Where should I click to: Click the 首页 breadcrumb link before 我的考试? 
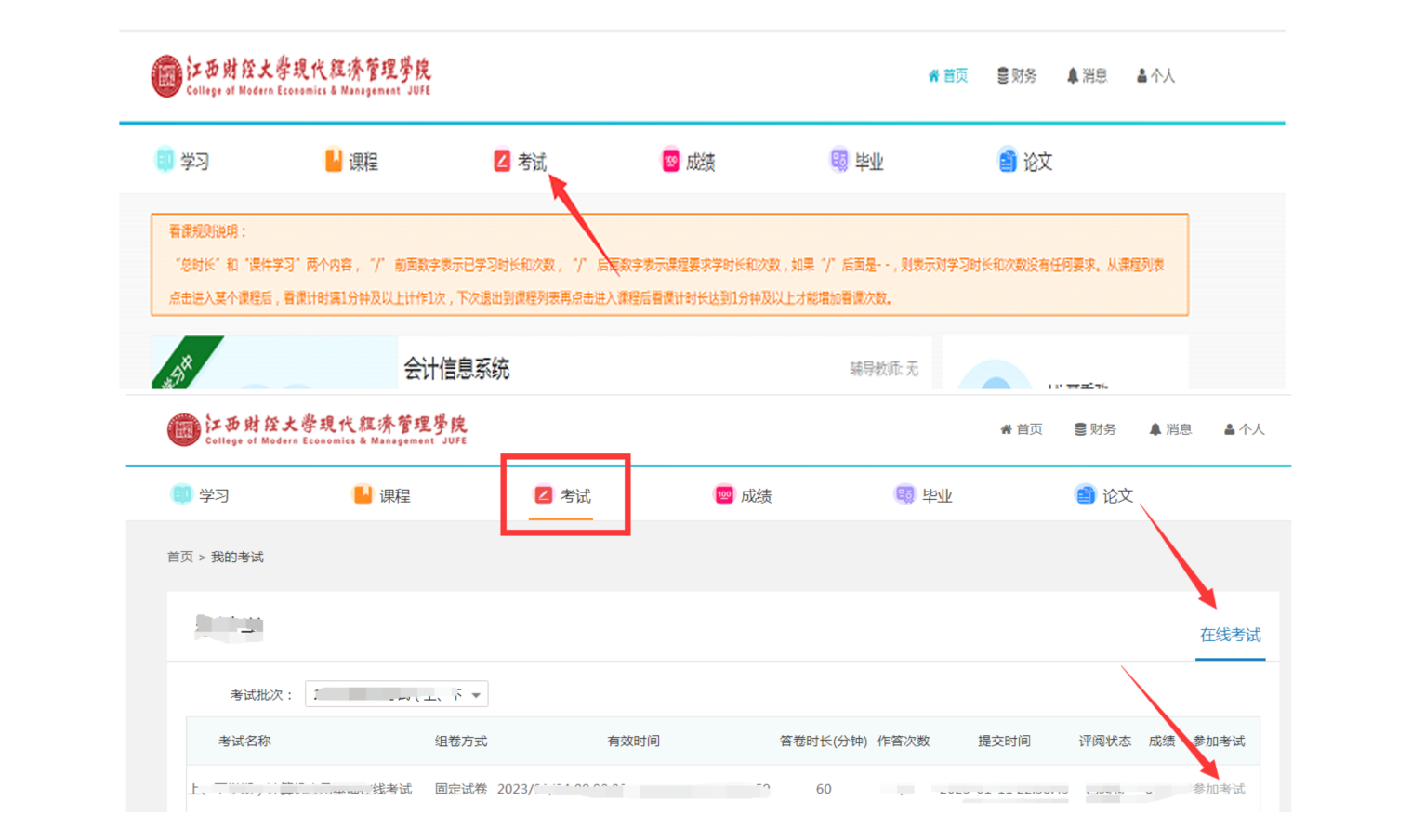180,557
